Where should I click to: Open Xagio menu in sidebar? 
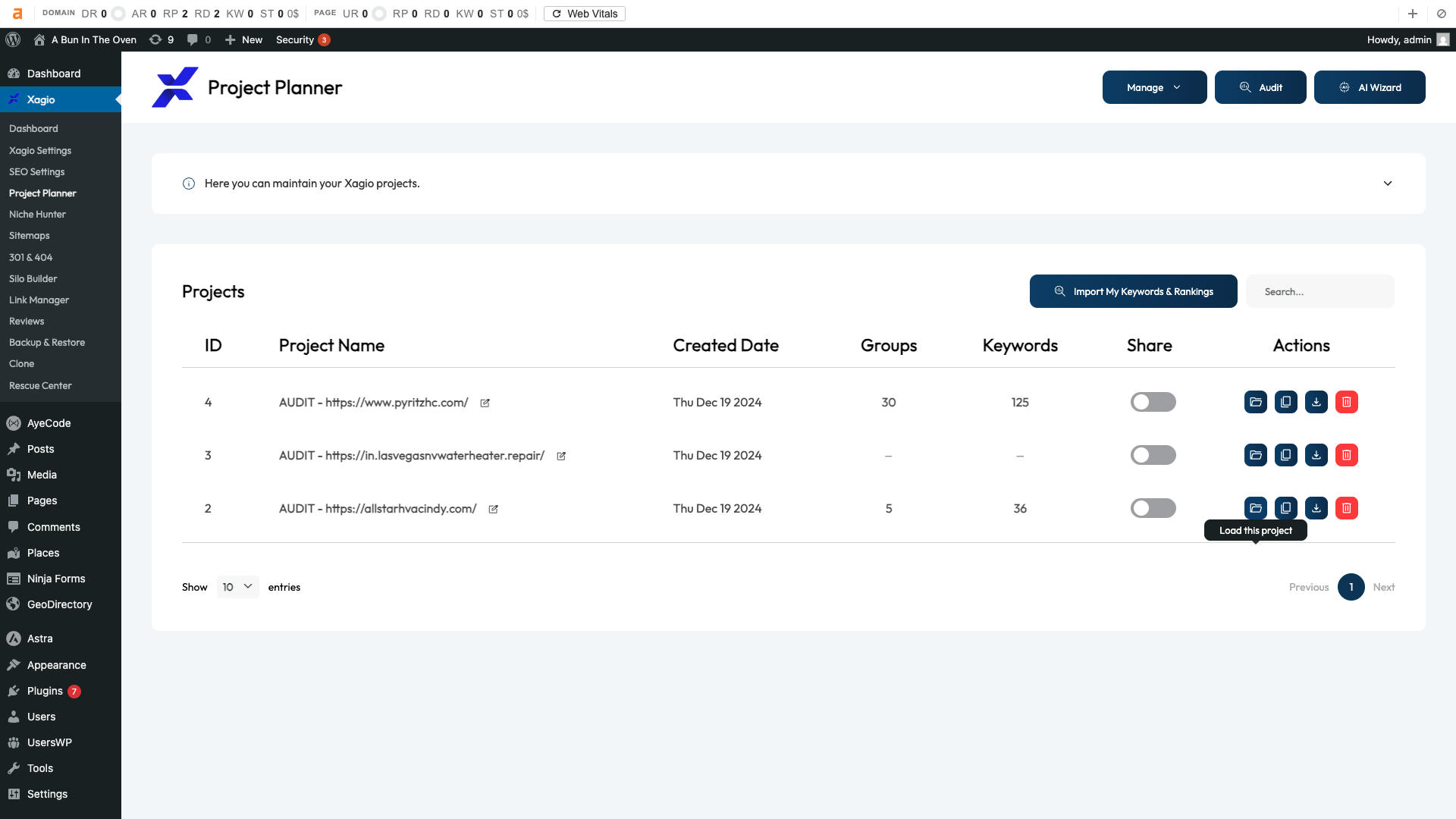pos(61,99)
